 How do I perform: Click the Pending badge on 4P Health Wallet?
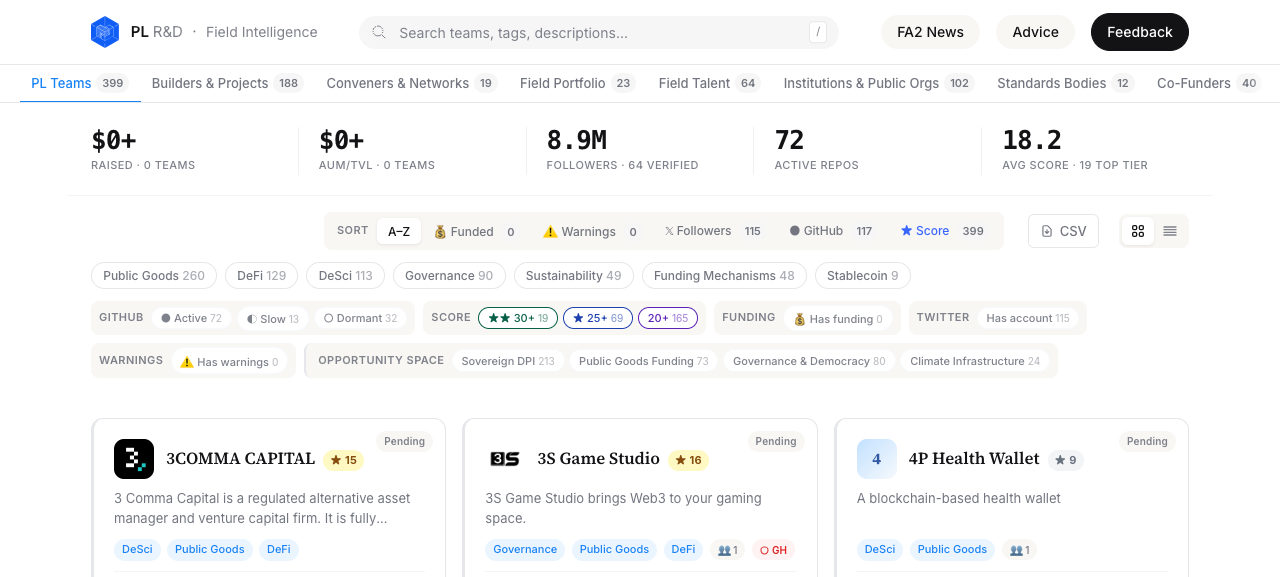1147,441
